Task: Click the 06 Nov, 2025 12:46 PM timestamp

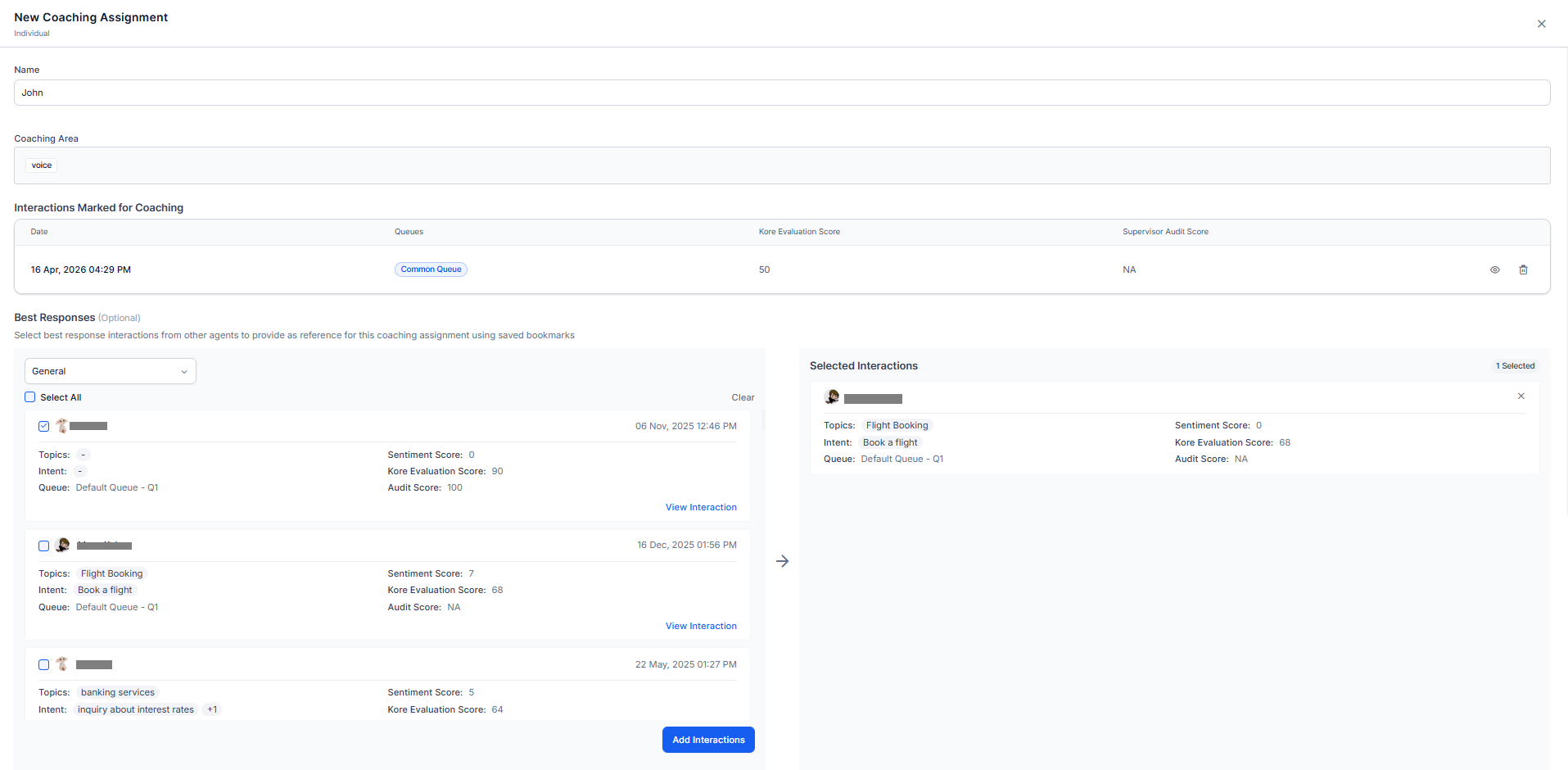Action: [x=686, y=426]
